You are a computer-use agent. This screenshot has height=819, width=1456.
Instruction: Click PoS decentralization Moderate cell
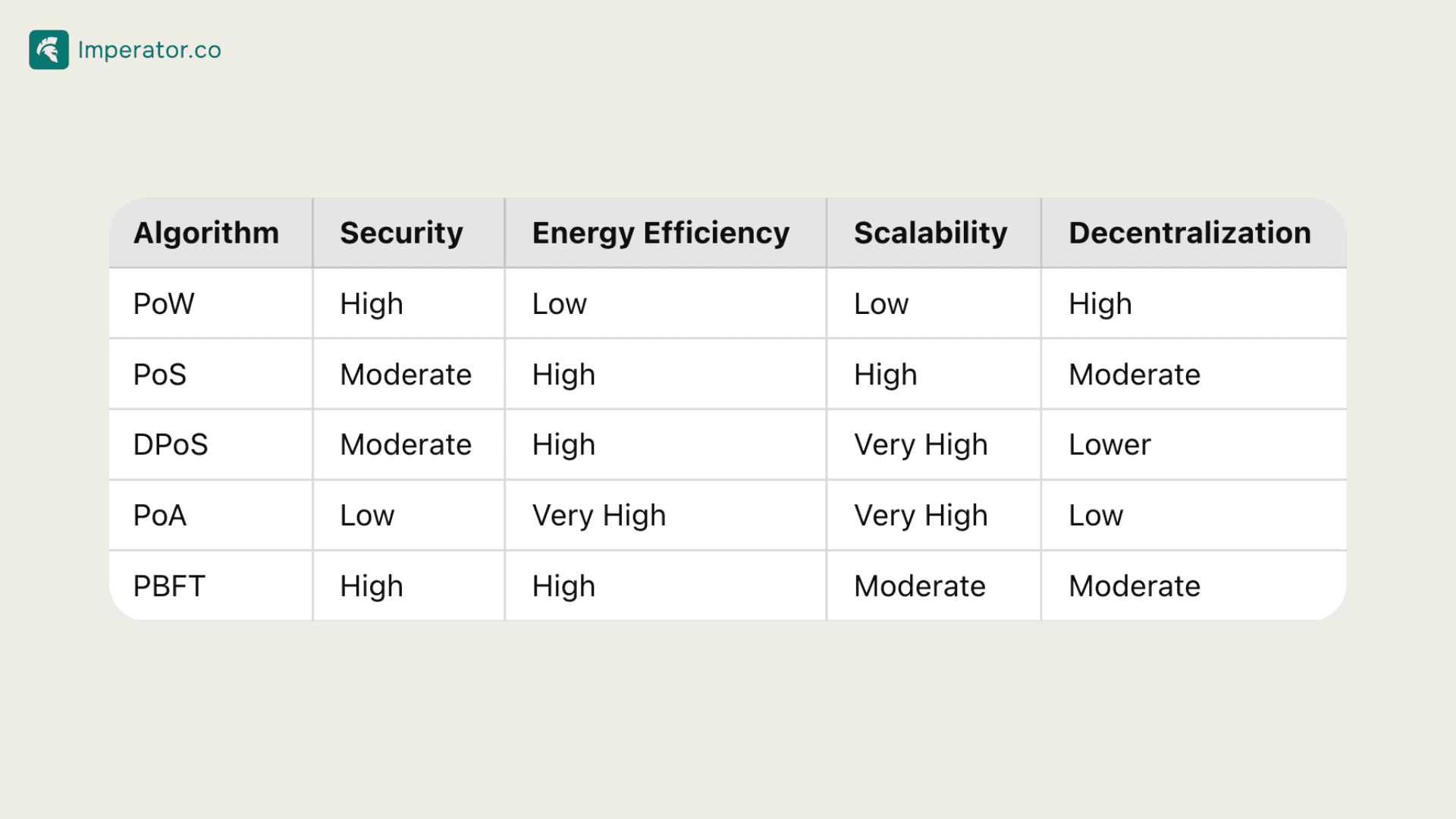pyautogui.click(x=1194, y=375)
